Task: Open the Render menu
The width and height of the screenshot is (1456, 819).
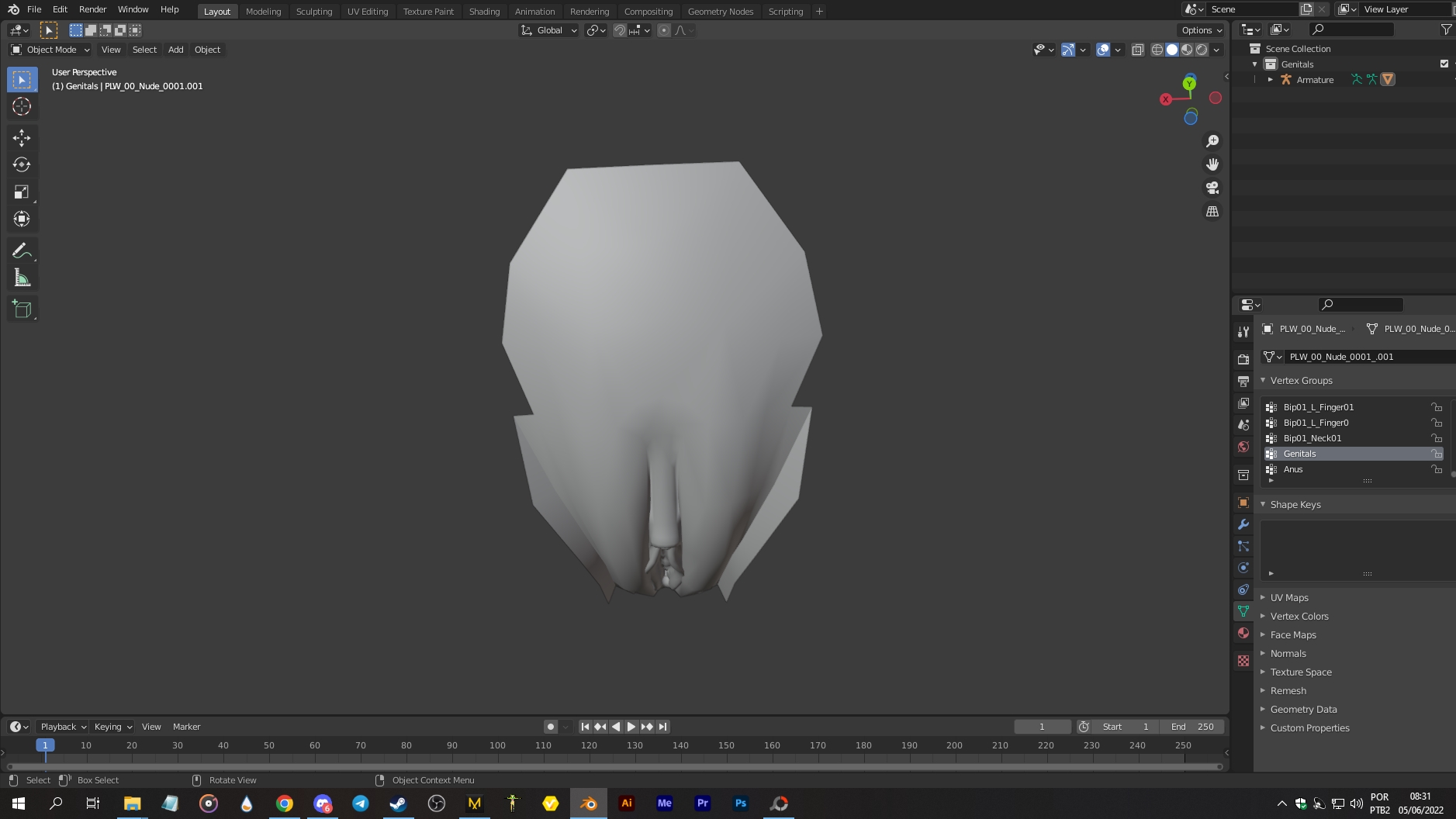Action: tap(92, 9)
